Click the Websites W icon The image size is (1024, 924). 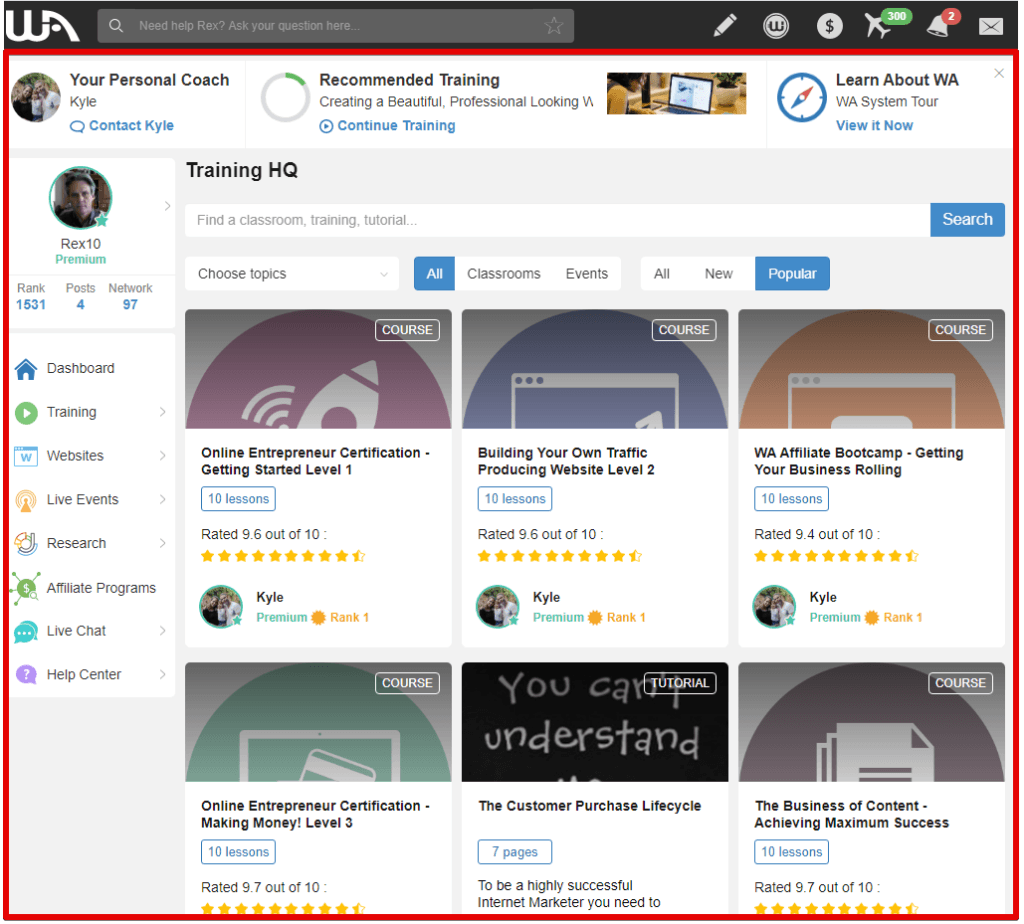point(26,456)
